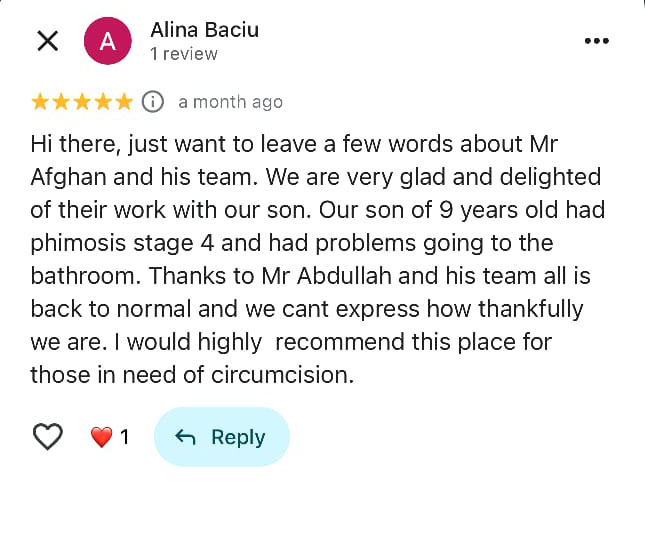The image size is (645, 538).
Task: Close the review with the X icon
Action: 47,41
